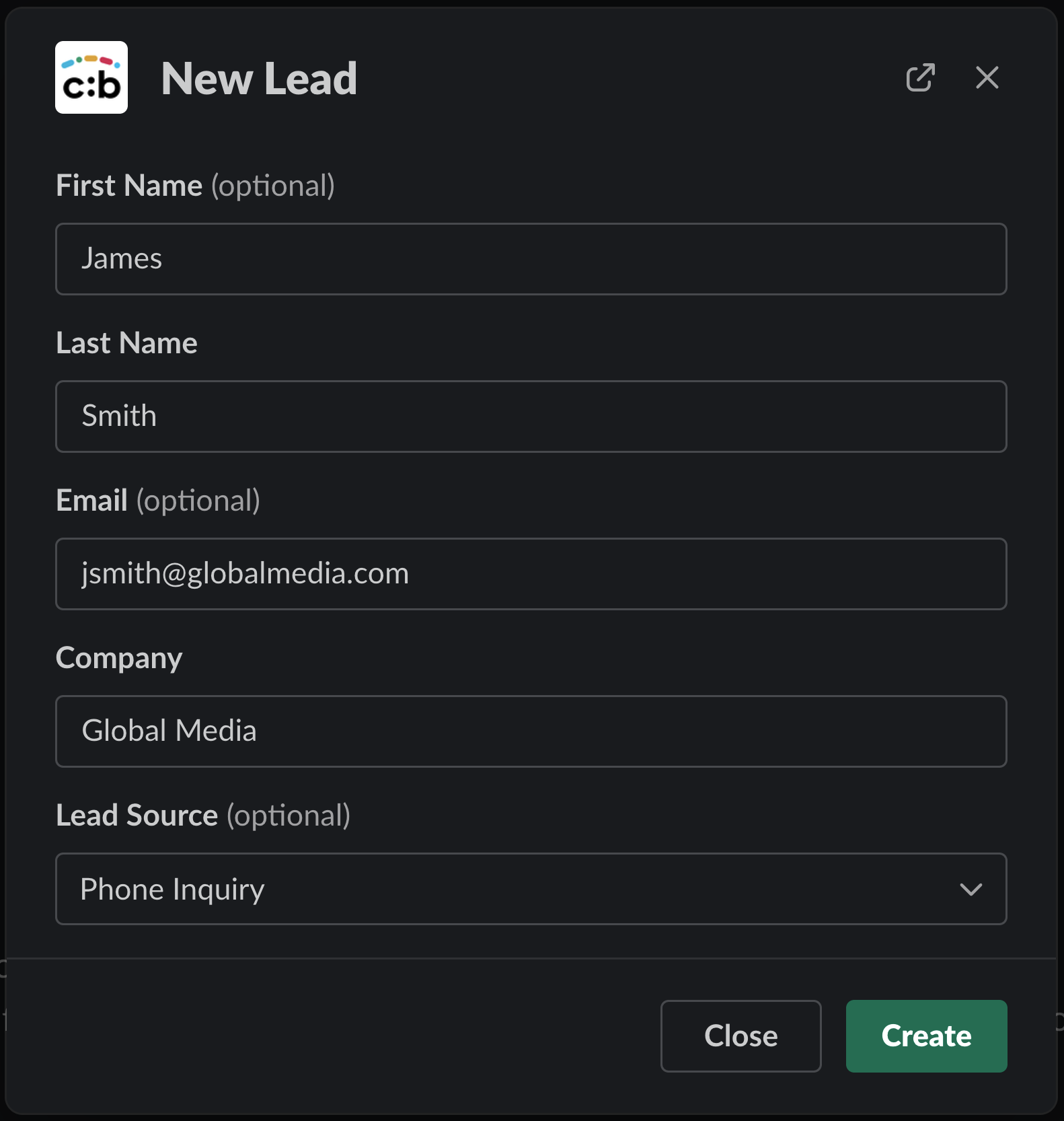Click into the Last Name field containing Smith
This screenshot has width=1064, height=1121.
(531, 417)
